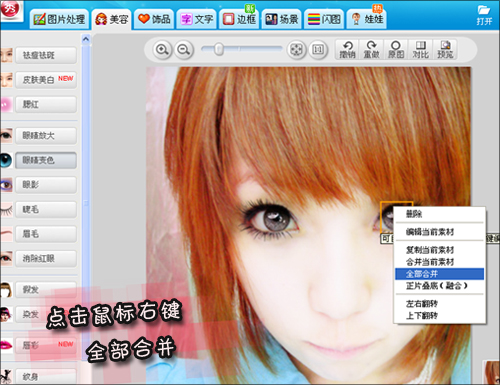
Task: Click the zoom in magnifier icon
Action: click(x=162, y=50)
